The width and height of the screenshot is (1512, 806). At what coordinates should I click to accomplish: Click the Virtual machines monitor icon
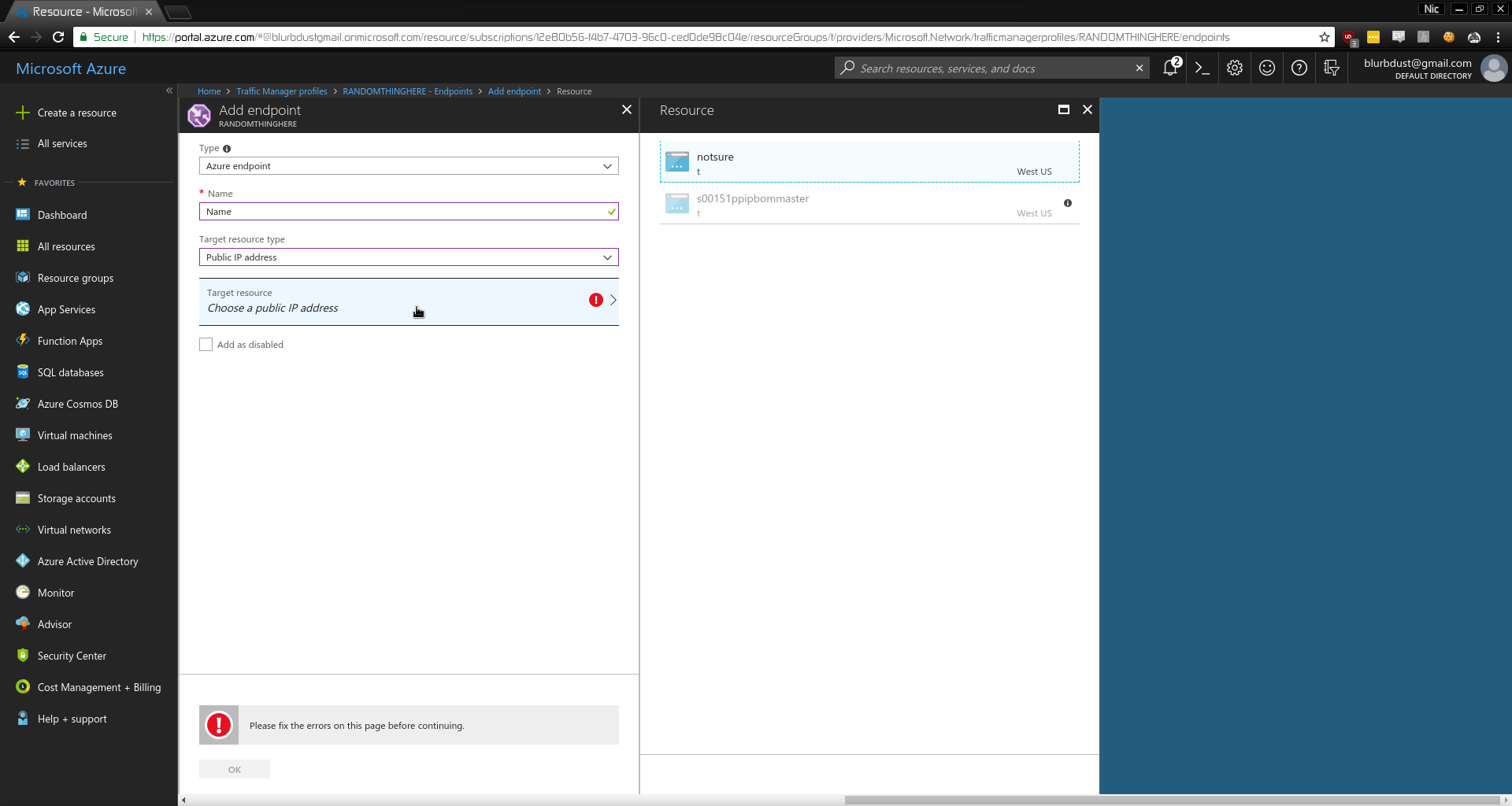pos(23,435)
